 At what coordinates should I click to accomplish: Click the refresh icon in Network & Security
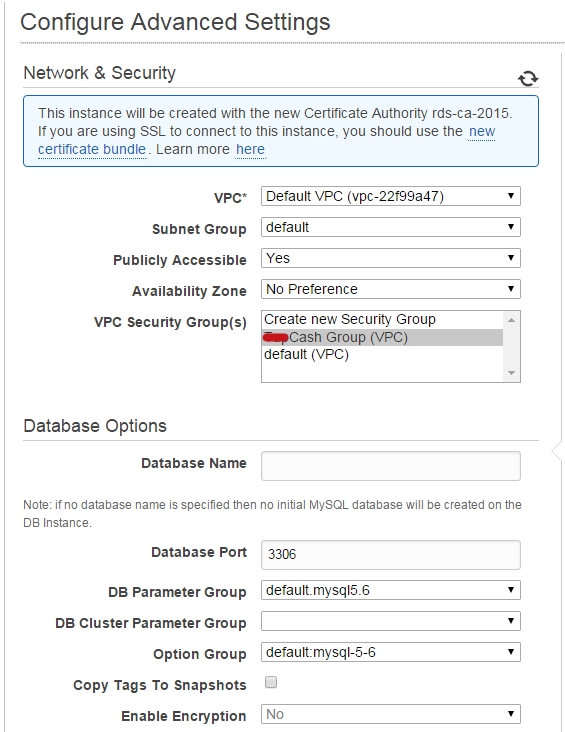[x=528, y=78]
